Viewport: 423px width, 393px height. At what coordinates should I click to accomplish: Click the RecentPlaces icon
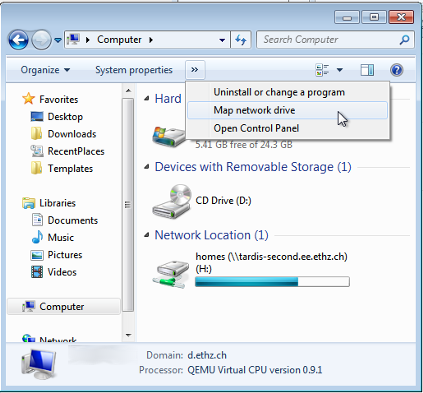[37, 151]
